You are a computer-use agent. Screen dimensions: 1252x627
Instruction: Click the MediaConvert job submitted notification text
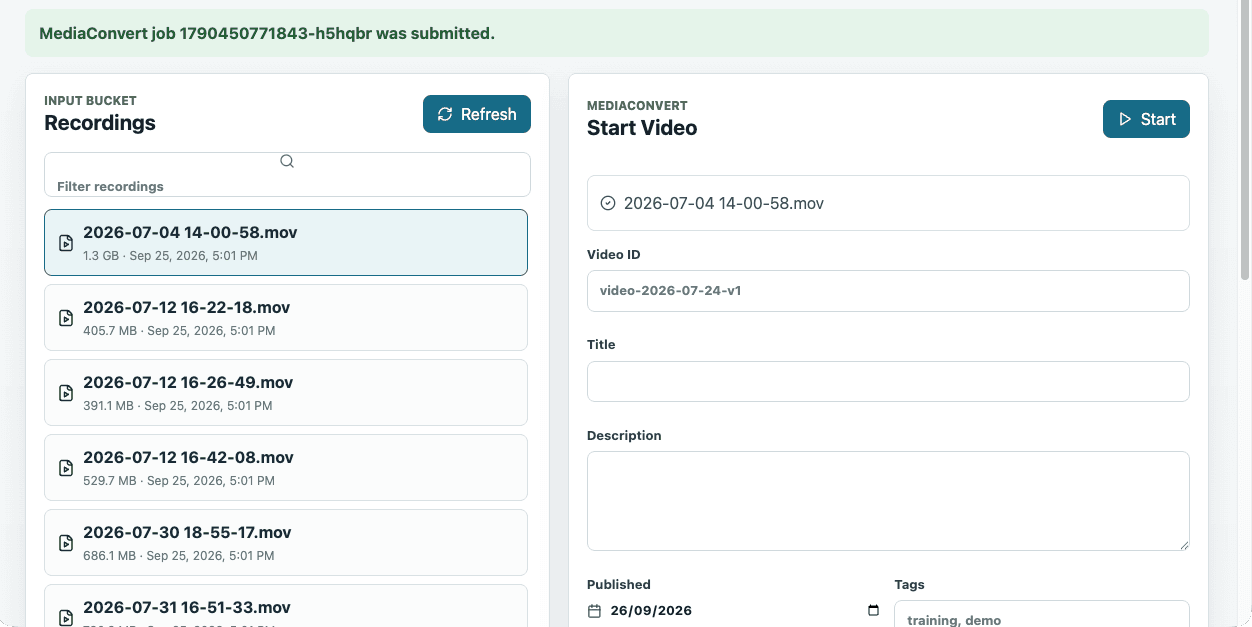pyautogui.click(x=267, y=34)
